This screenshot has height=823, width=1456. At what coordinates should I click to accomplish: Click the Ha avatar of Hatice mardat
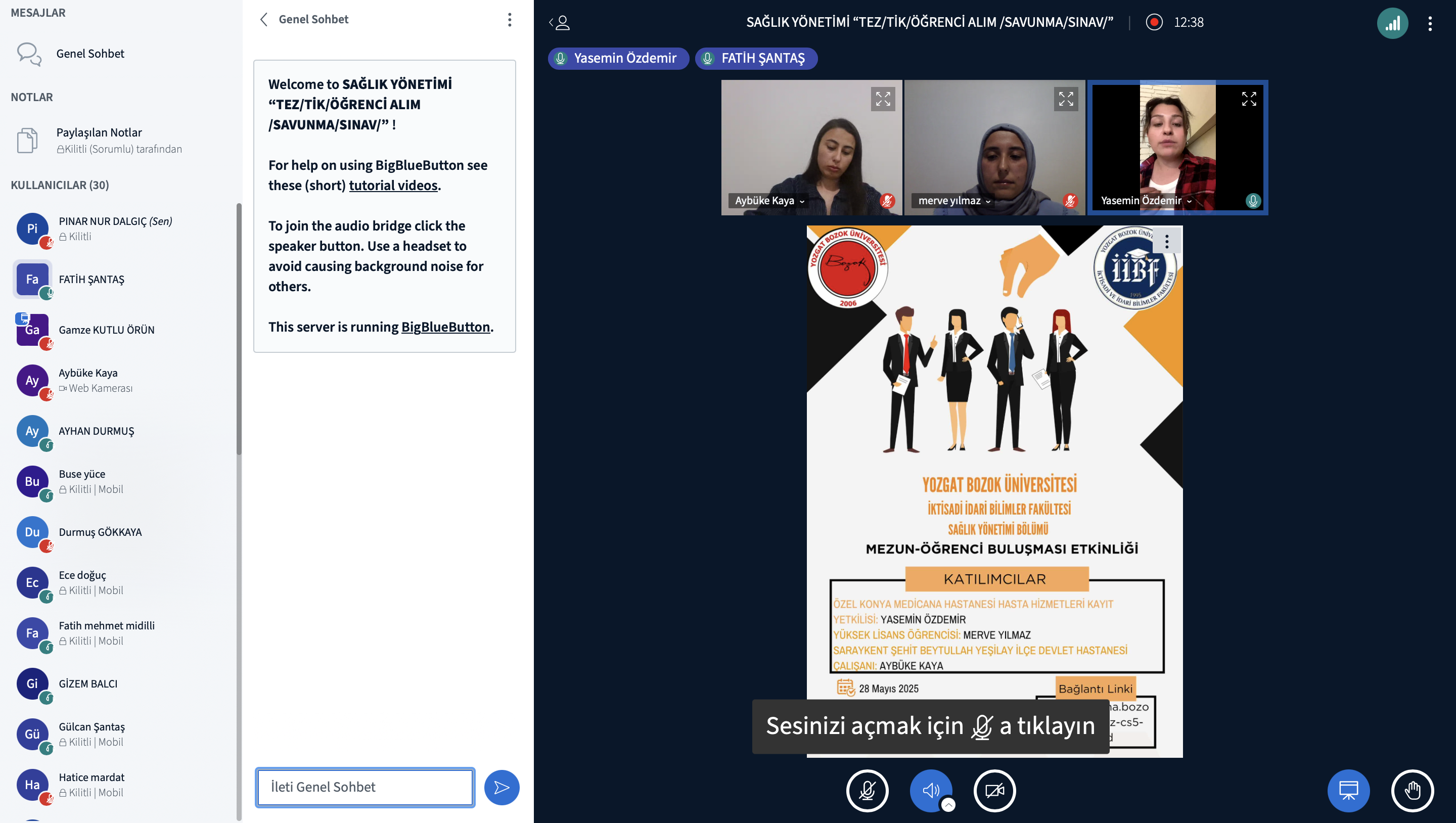click(32, 785)
